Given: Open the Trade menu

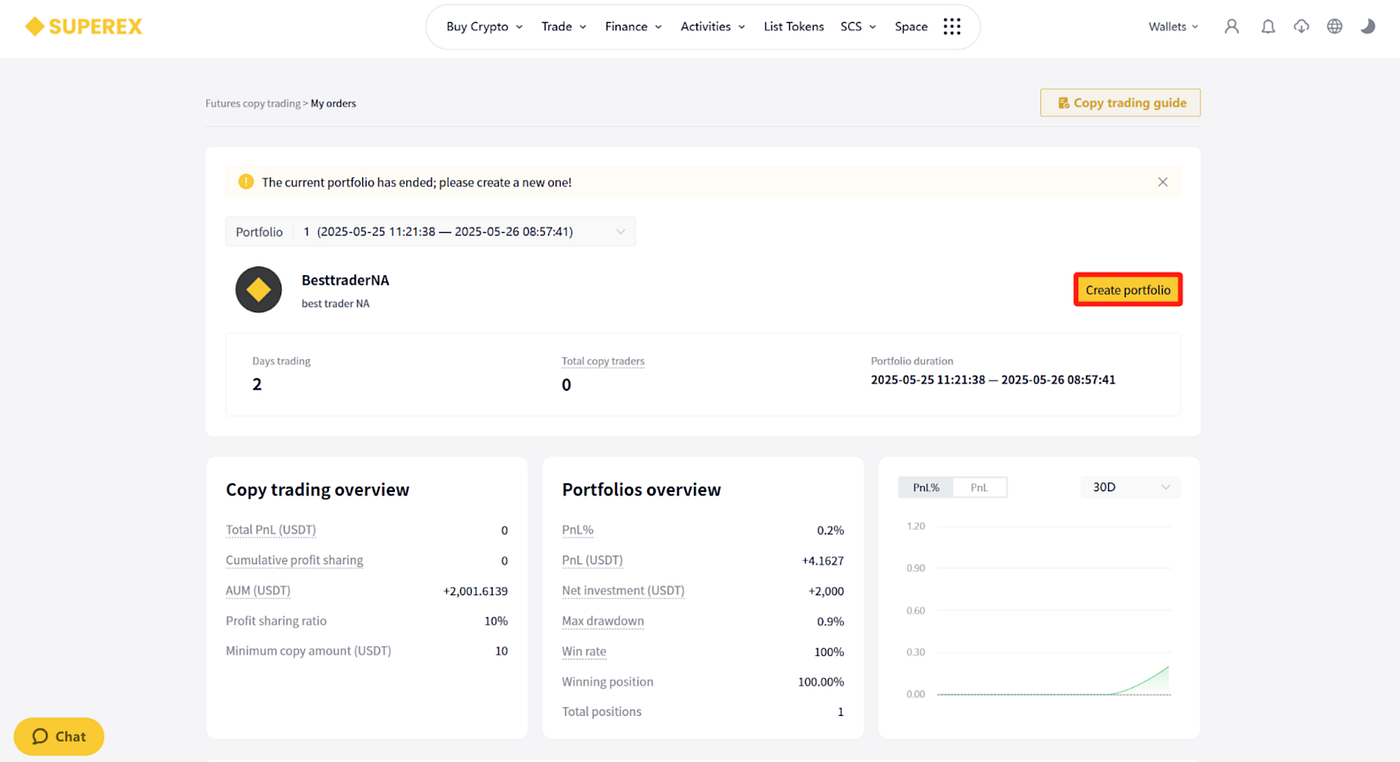Looking at the screenshot, I should (x=564, y=27).
